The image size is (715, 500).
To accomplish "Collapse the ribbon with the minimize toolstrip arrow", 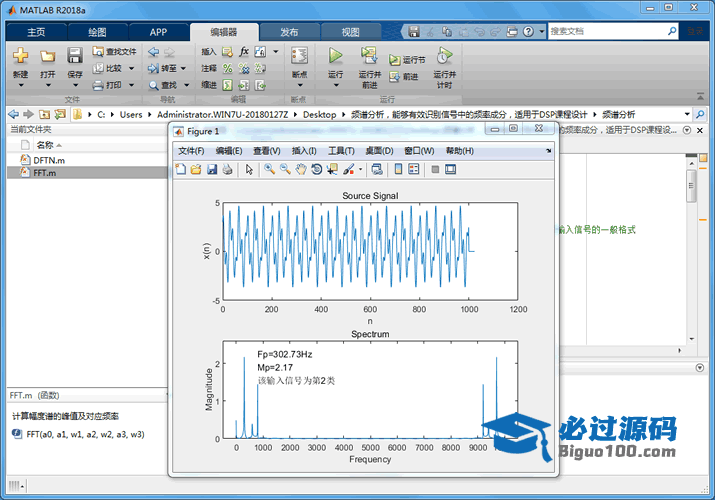I will pos(700,96).
